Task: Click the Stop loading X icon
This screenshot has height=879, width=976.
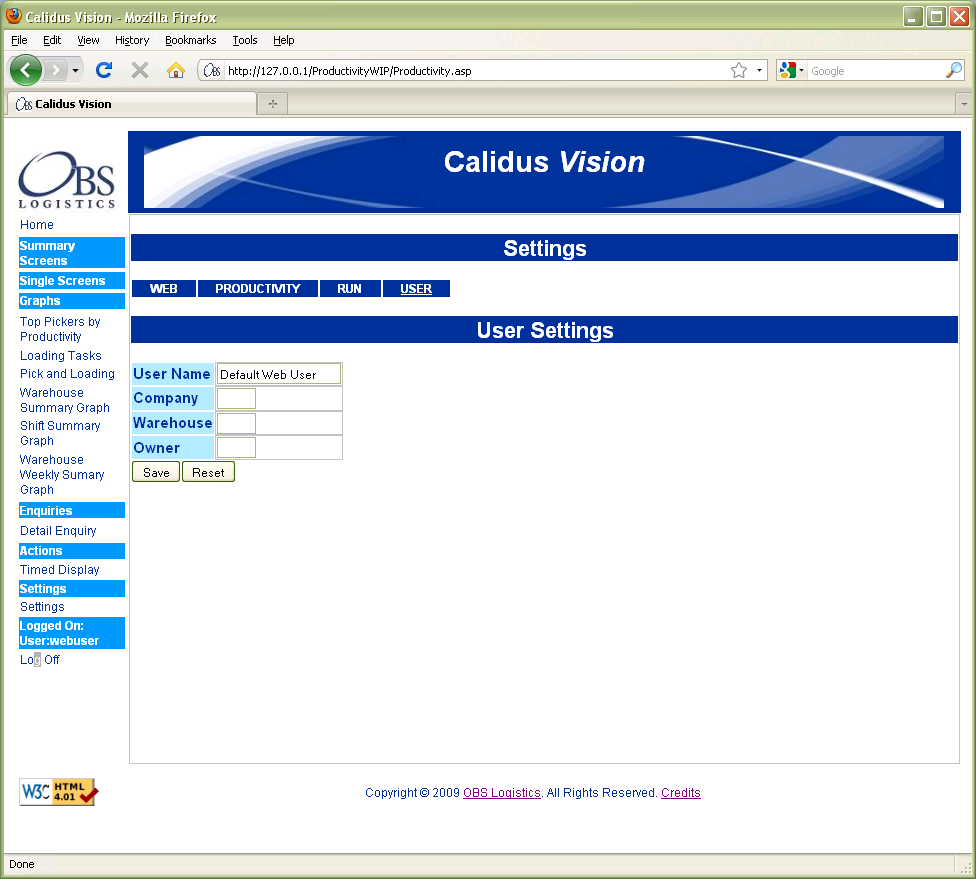Action: [140, 70]
